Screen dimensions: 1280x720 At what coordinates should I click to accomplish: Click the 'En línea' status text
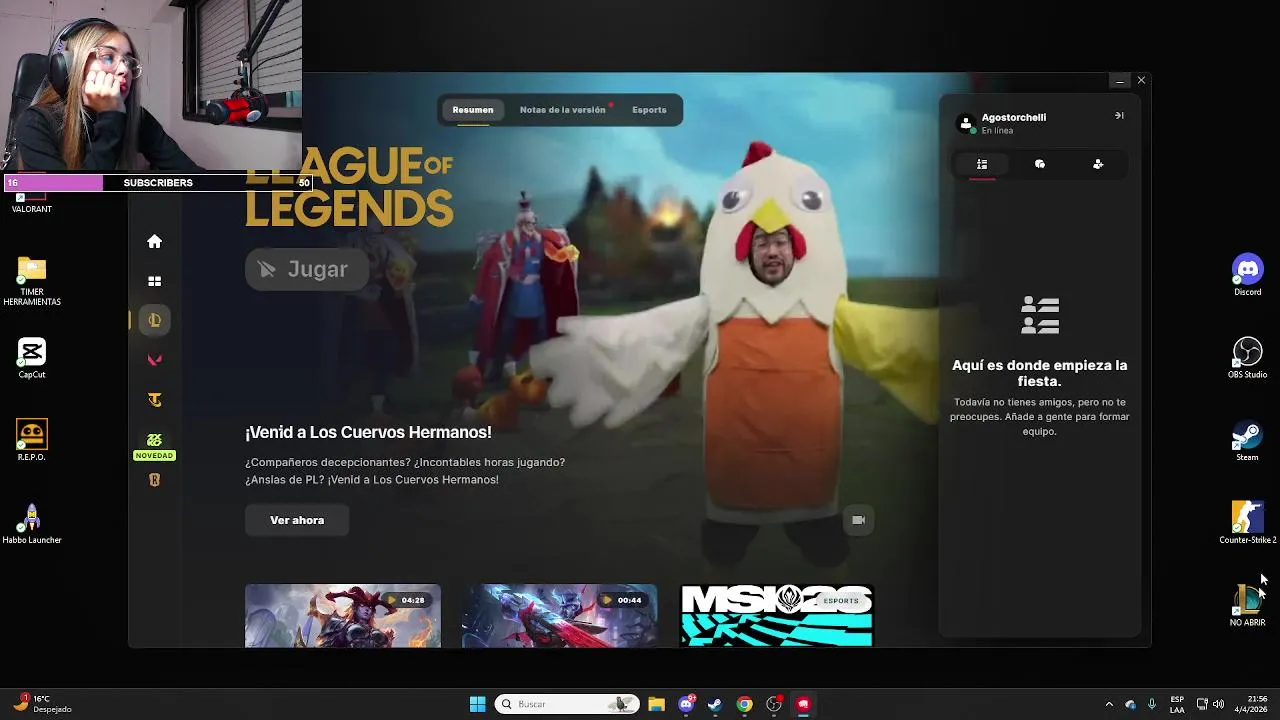coord(997,131)
